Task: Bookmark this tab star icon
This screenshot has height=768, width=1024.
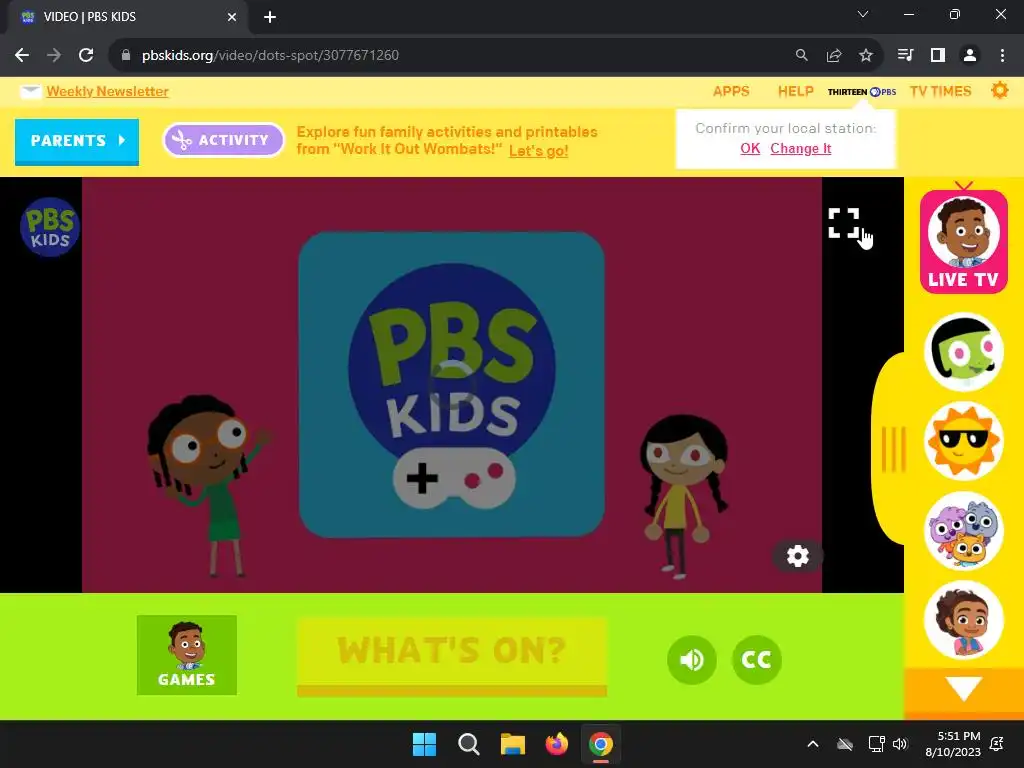Action: [x=865, y=55]
